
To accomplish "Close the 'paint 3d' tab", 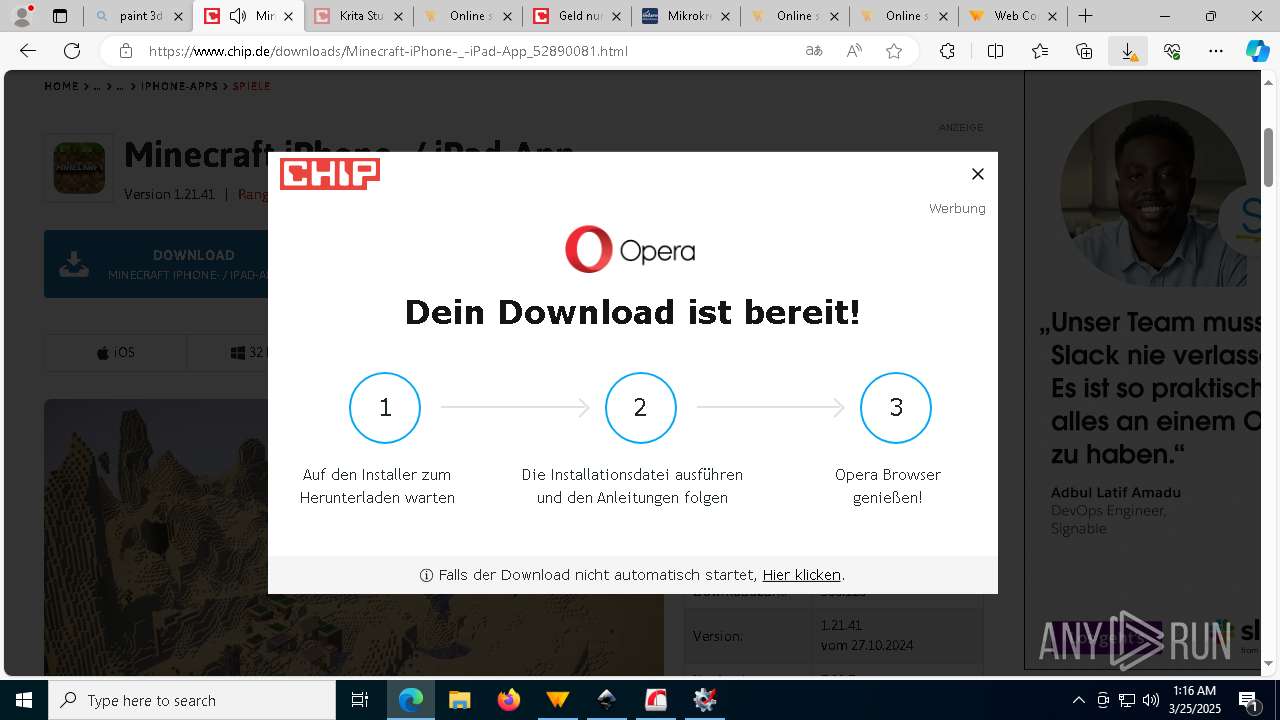I will 178,16.
